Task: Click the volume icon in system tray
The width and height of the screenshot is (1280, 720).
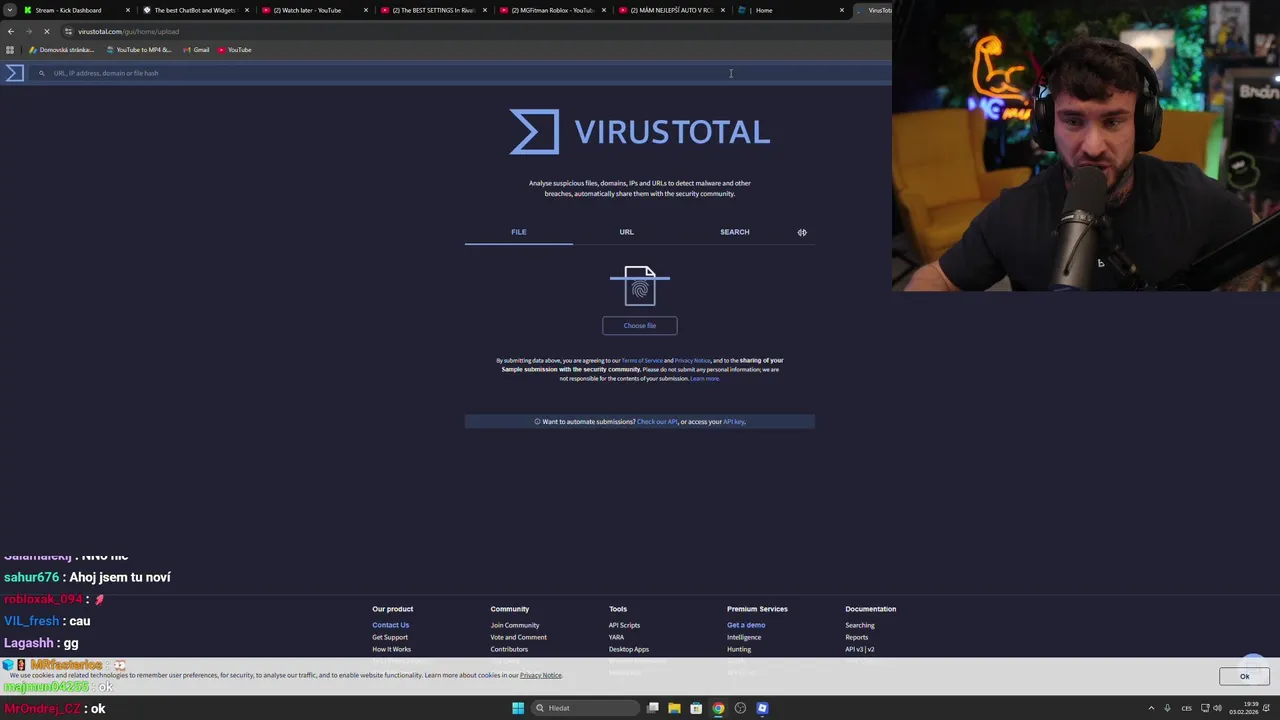Action: tap(1217, 708)
